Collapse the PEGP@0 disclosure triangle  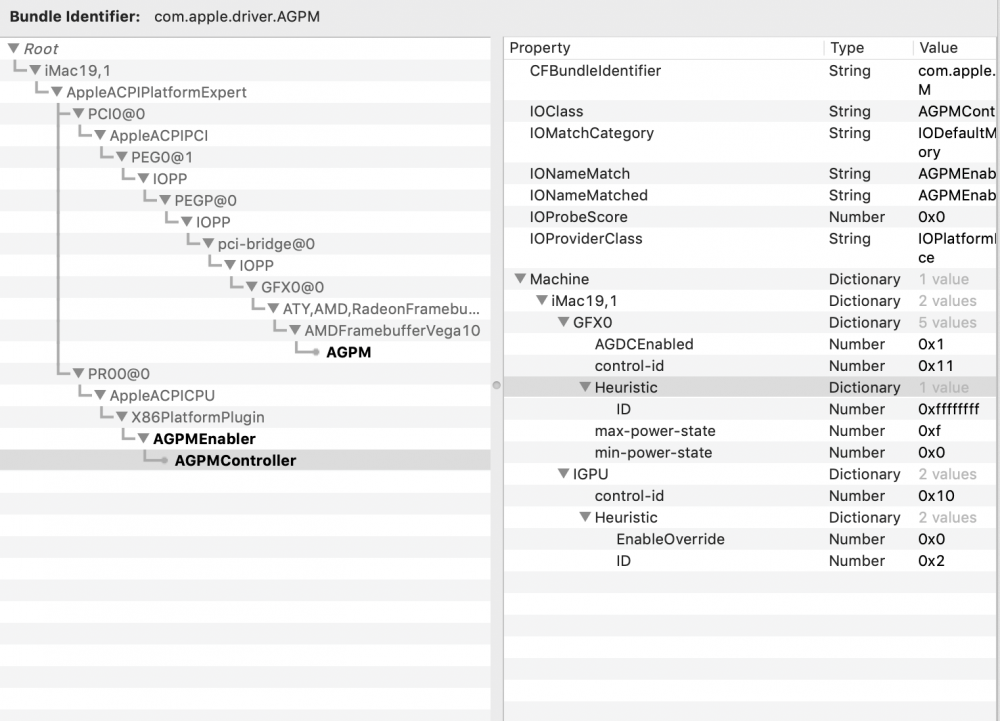(x=165, y=200)
